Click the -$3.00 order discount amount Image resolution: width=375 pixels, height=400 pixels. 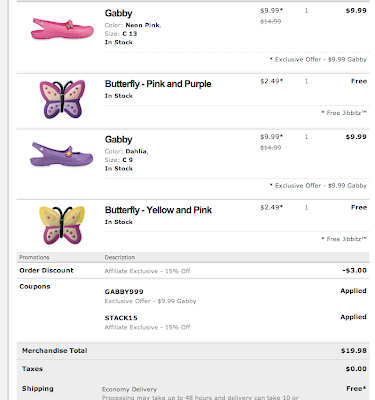pyautogui.click(x=354, y=270)
